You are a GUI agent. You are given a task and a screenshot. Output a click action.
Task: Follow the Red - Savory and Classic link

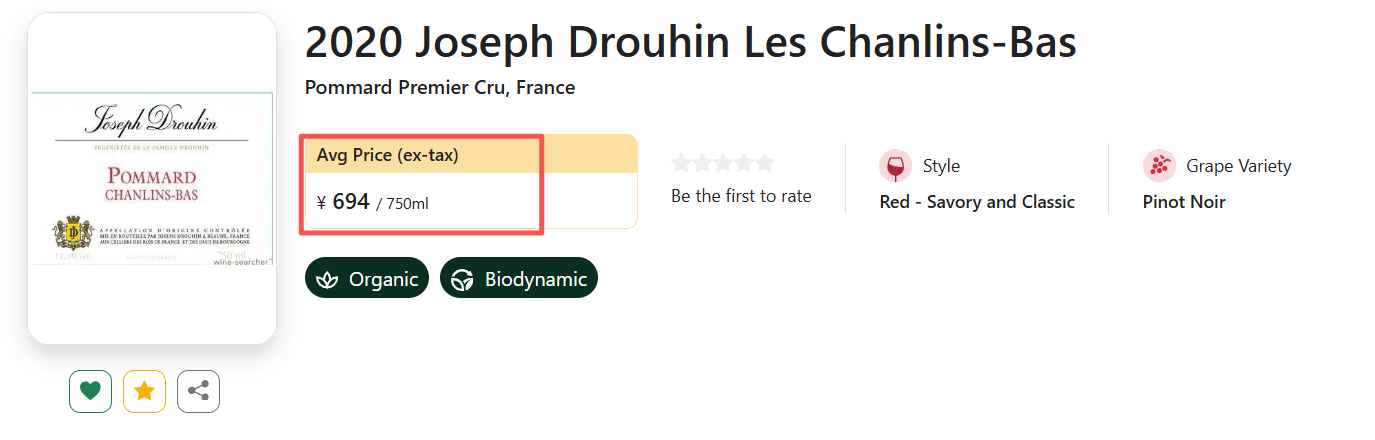977,202
